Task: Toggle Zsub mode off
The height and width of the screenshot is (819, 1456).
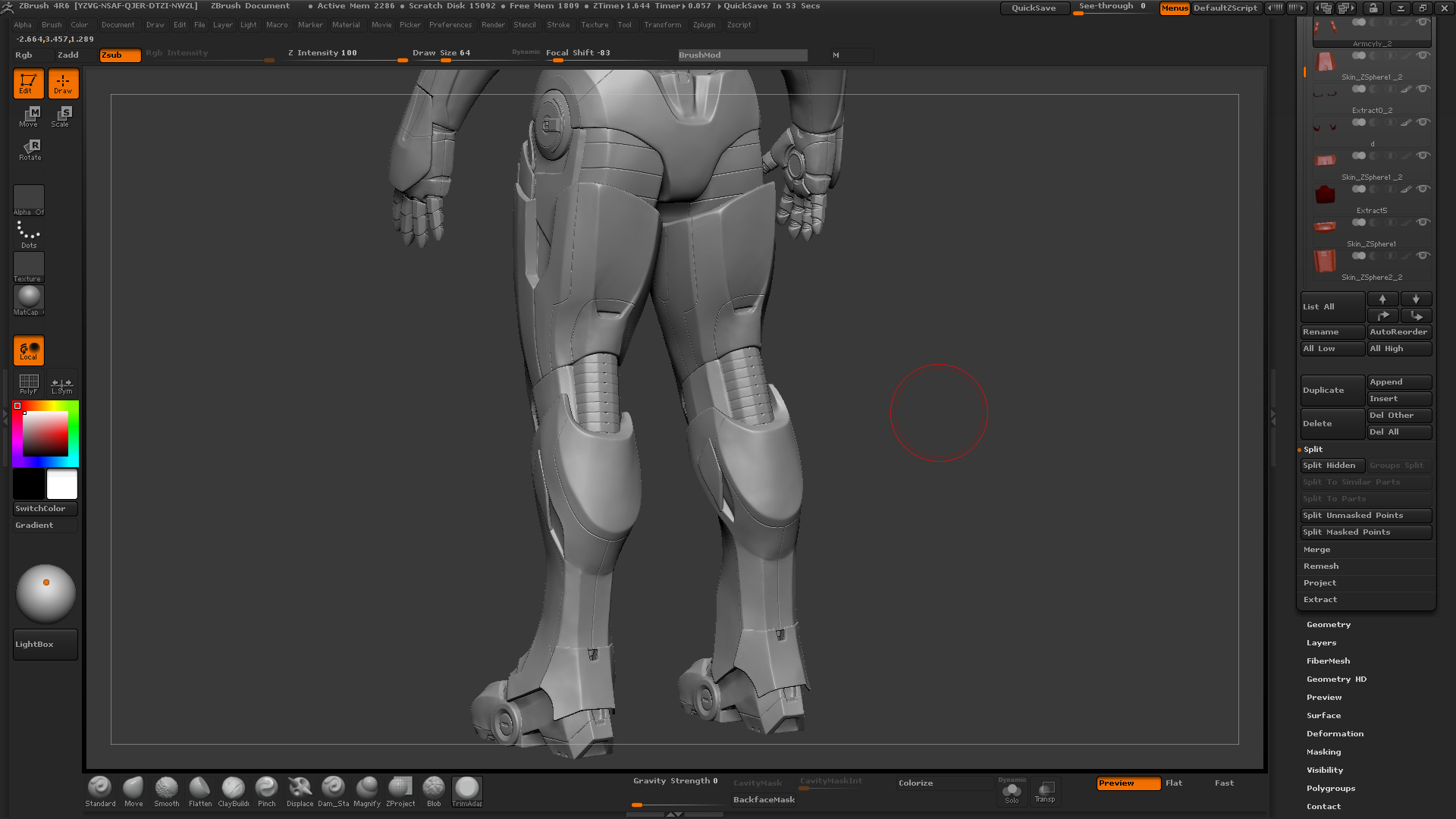Action: pos(120,55)
